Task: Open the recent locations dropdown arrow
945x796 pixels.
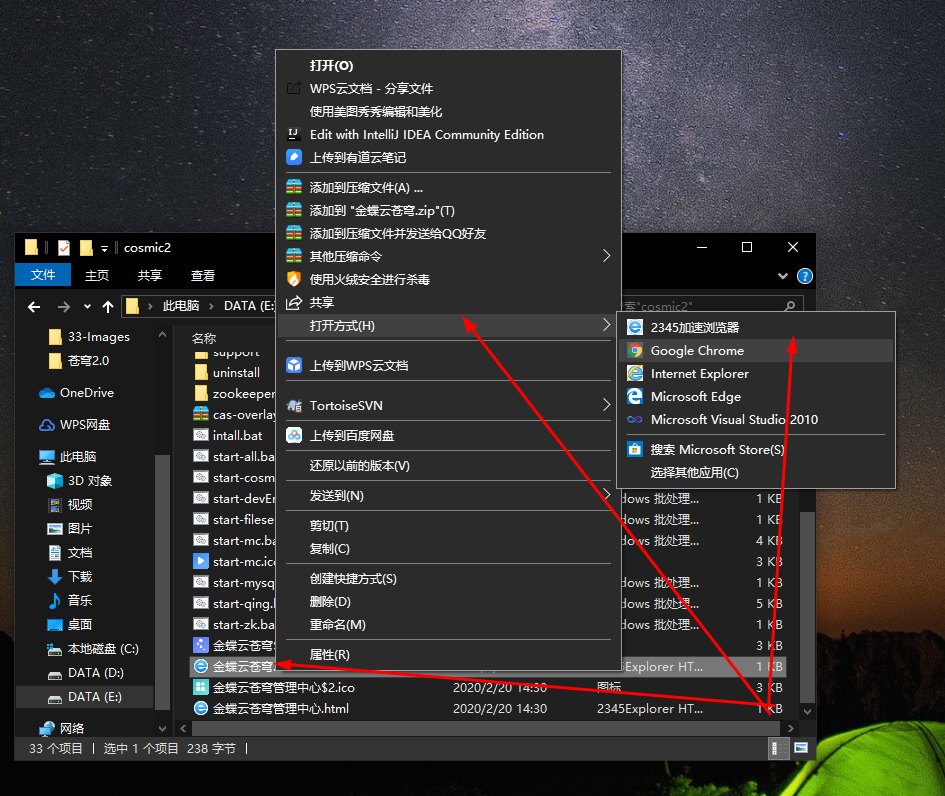Action: [x=87, y=307]
